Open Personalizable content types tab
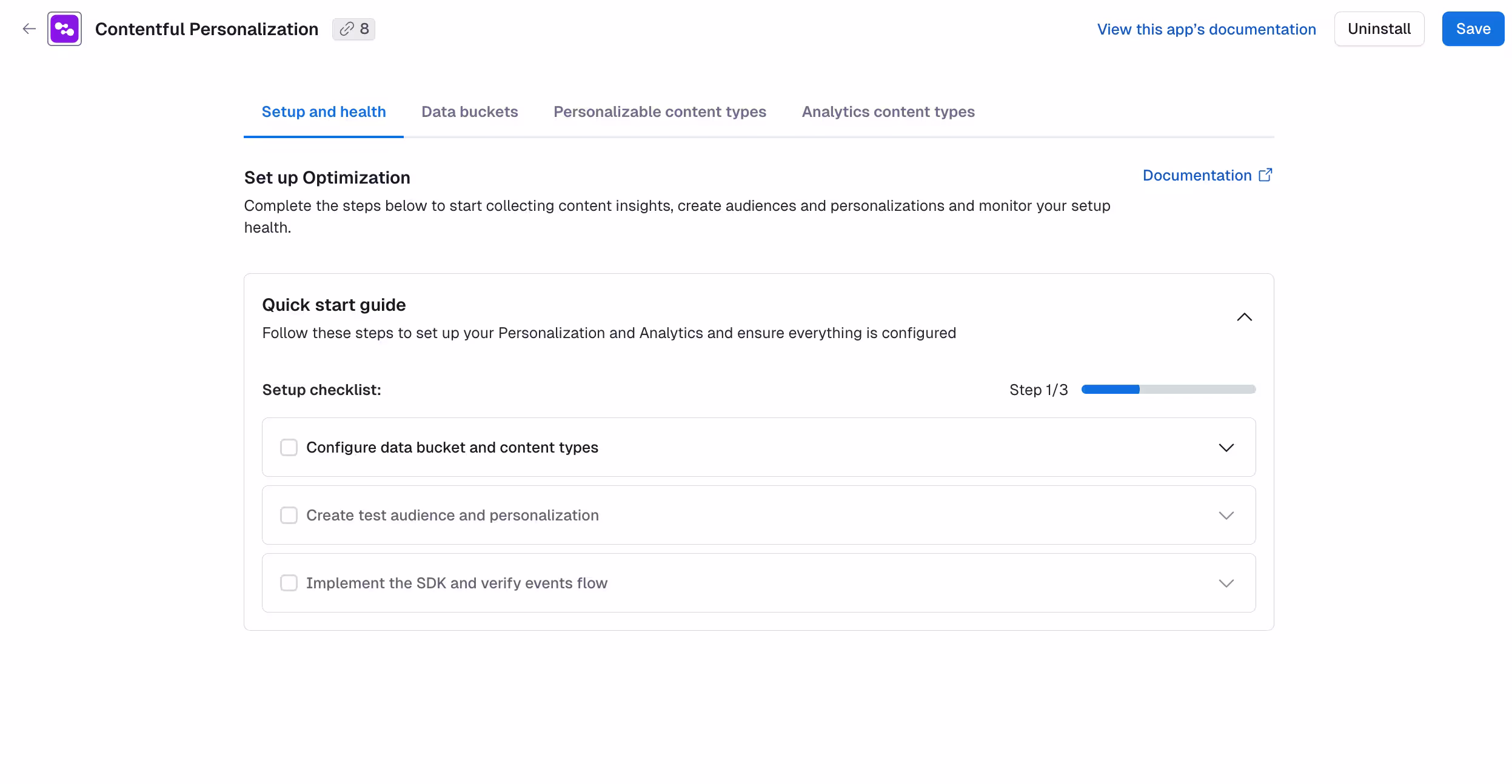The image size is (1512, 784). (660, 112)
